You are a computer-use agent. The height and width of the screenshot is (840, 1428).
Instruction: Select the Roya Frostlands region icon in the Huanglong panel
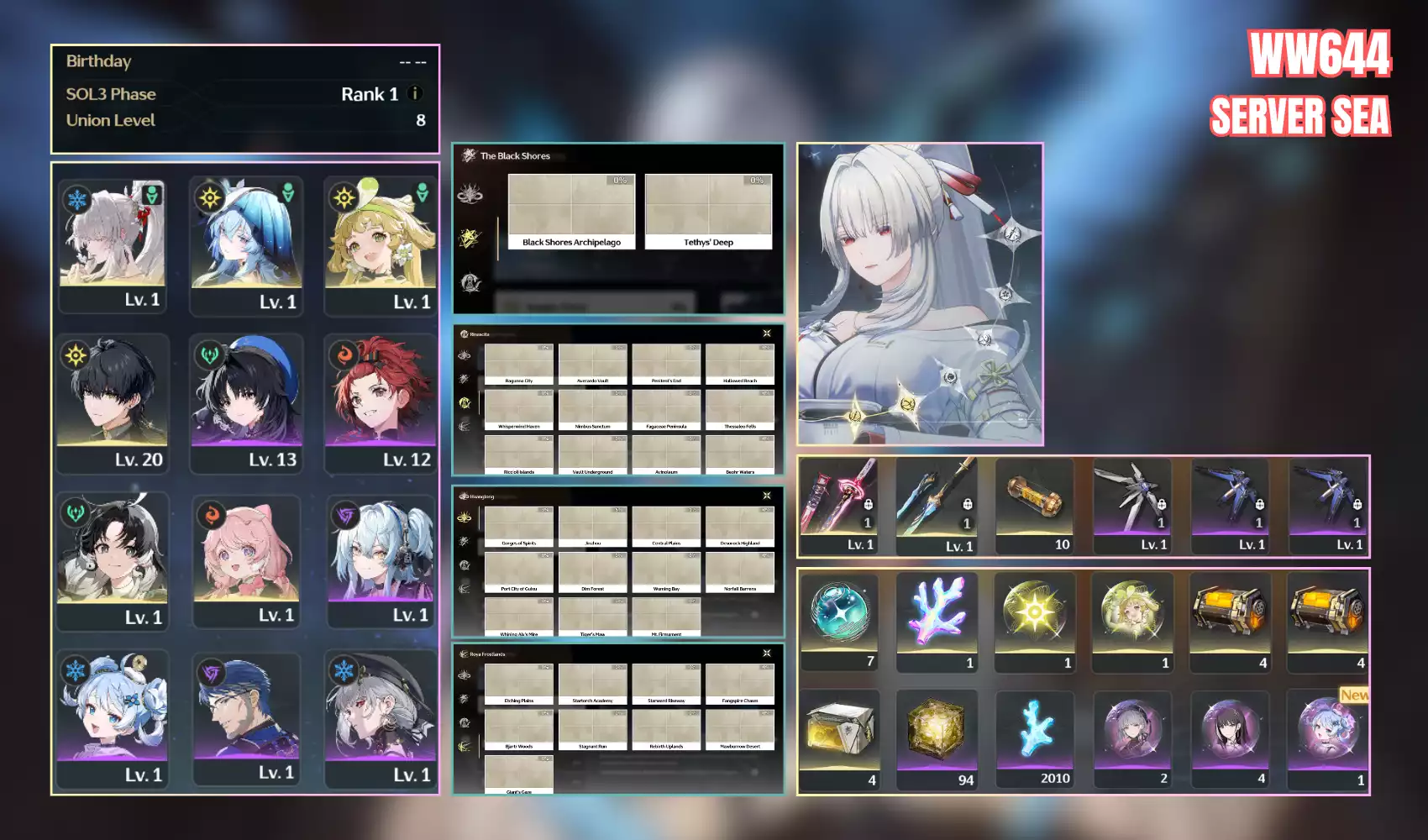click(x=465, y=588)
